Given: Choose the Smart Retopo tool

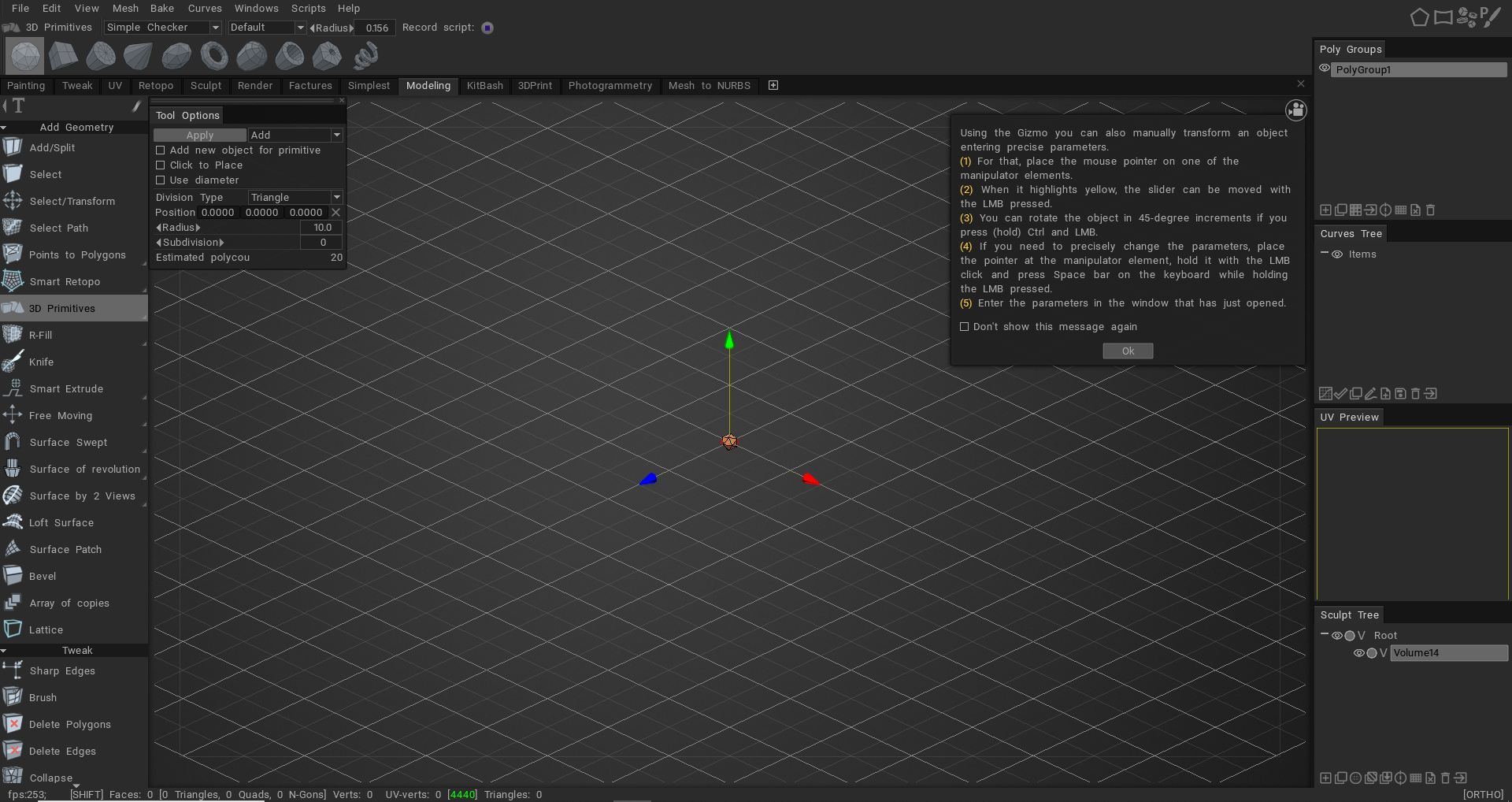Looking at the screenshot, I should click(65, 282).
